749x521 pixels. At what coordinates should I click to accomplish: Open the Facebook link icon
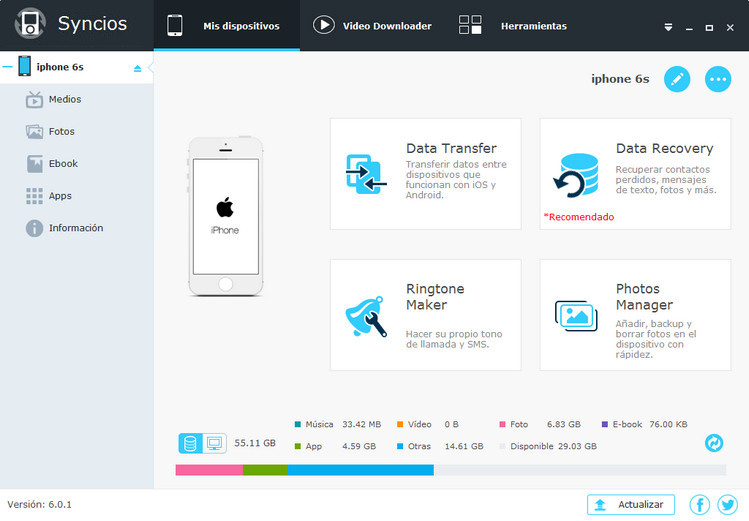click(x=699, y=505)
